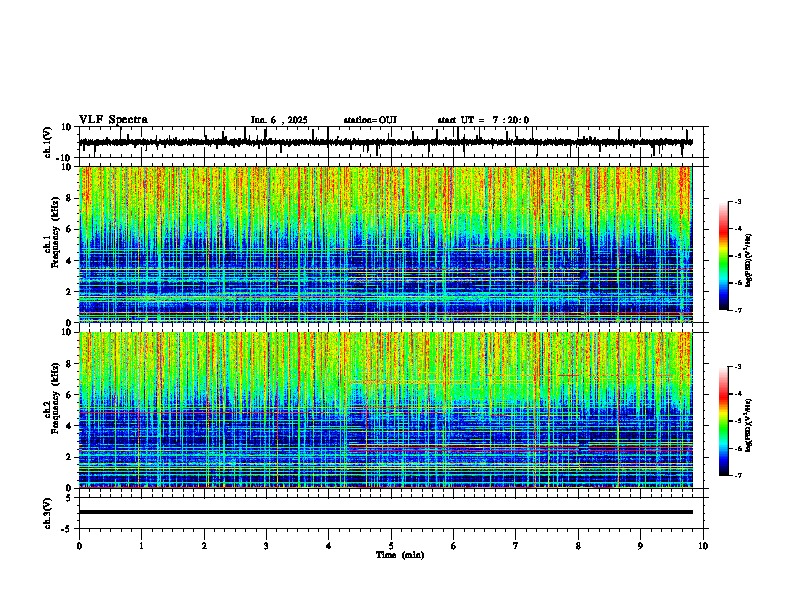The width and height of the screenshot is (792, 612).
Task: Click the "start UT = 7:20:0" label
Action: [483, 120]
